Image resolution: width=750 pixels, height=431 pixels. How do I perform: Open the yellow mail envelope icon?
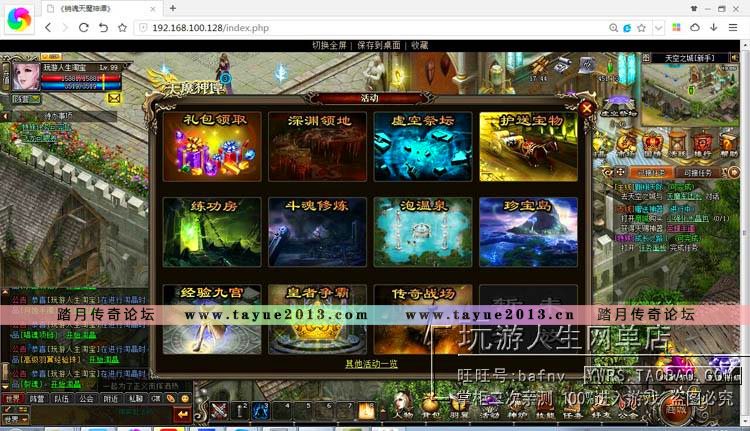click(x=114, y=99)
